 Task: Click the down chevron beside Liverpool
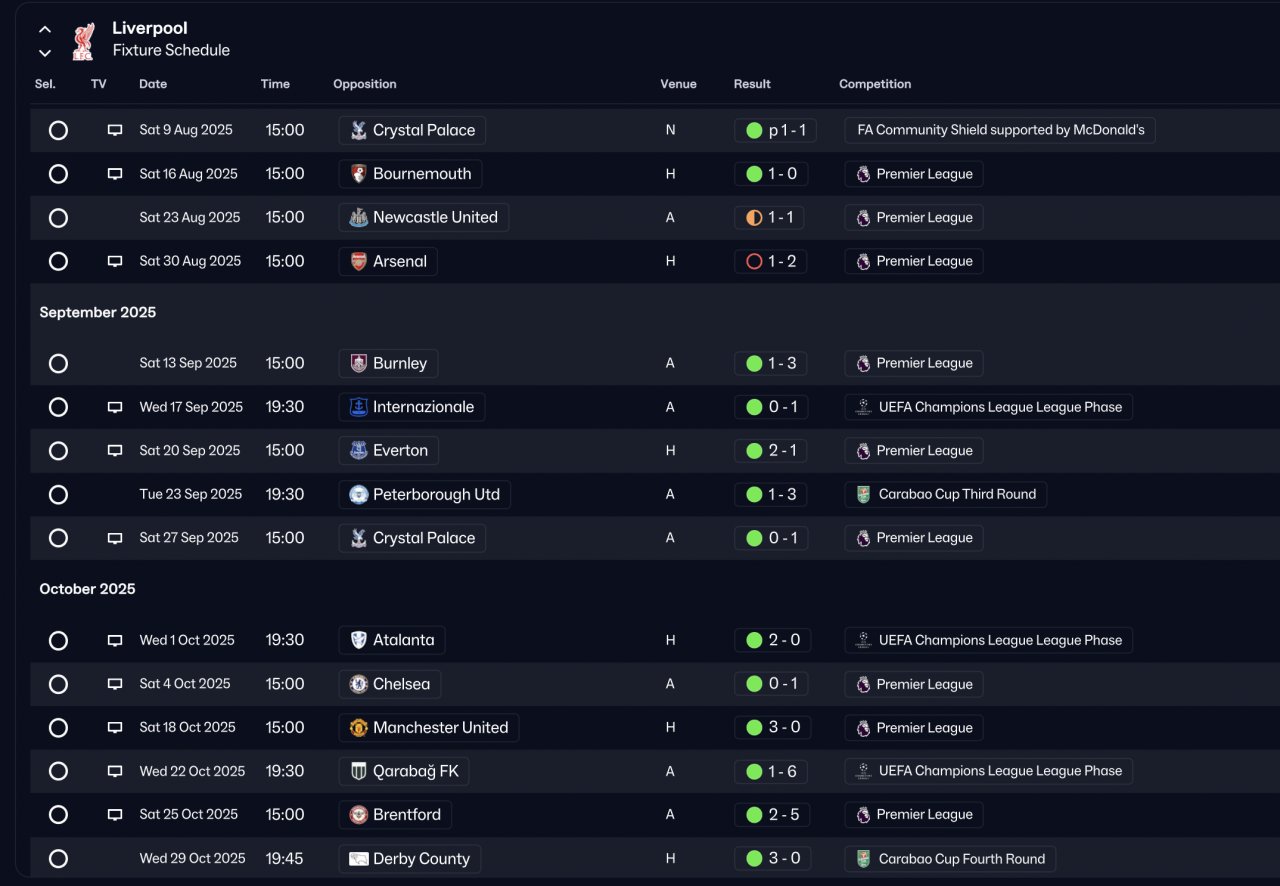45,53
